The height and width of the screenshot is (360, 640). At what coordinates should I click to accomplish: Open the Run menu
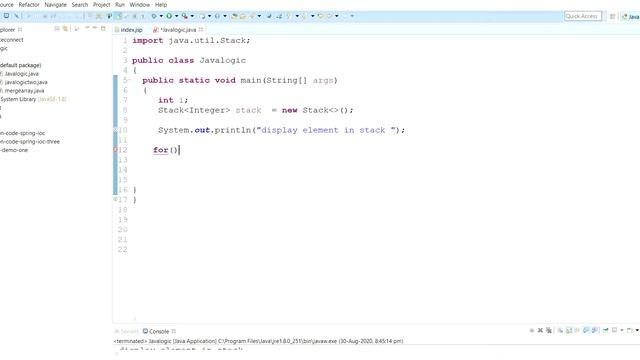pos(120,4)
